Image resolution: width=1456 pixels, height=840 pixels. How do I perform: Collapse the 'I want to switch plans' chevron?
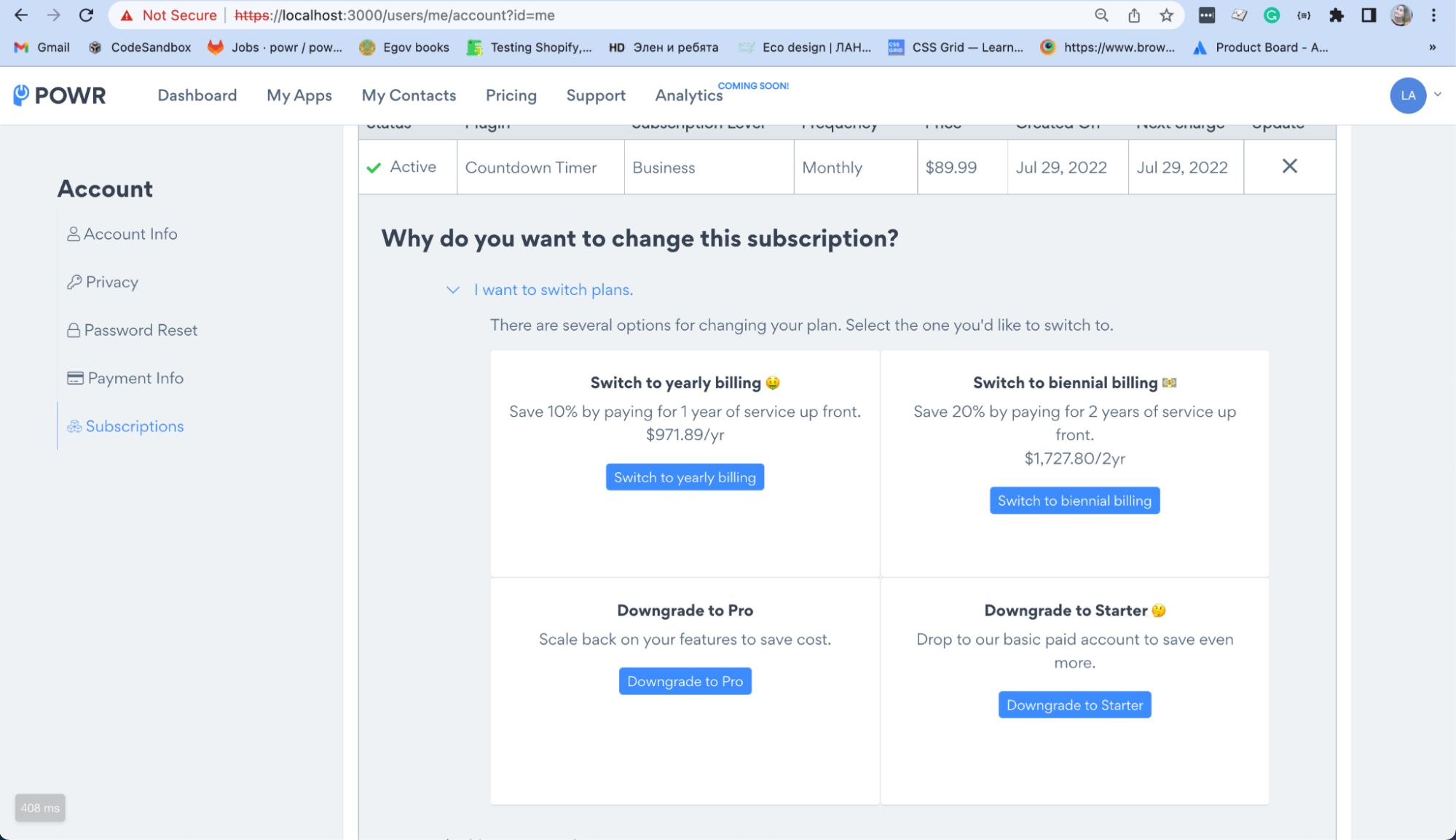453,290
